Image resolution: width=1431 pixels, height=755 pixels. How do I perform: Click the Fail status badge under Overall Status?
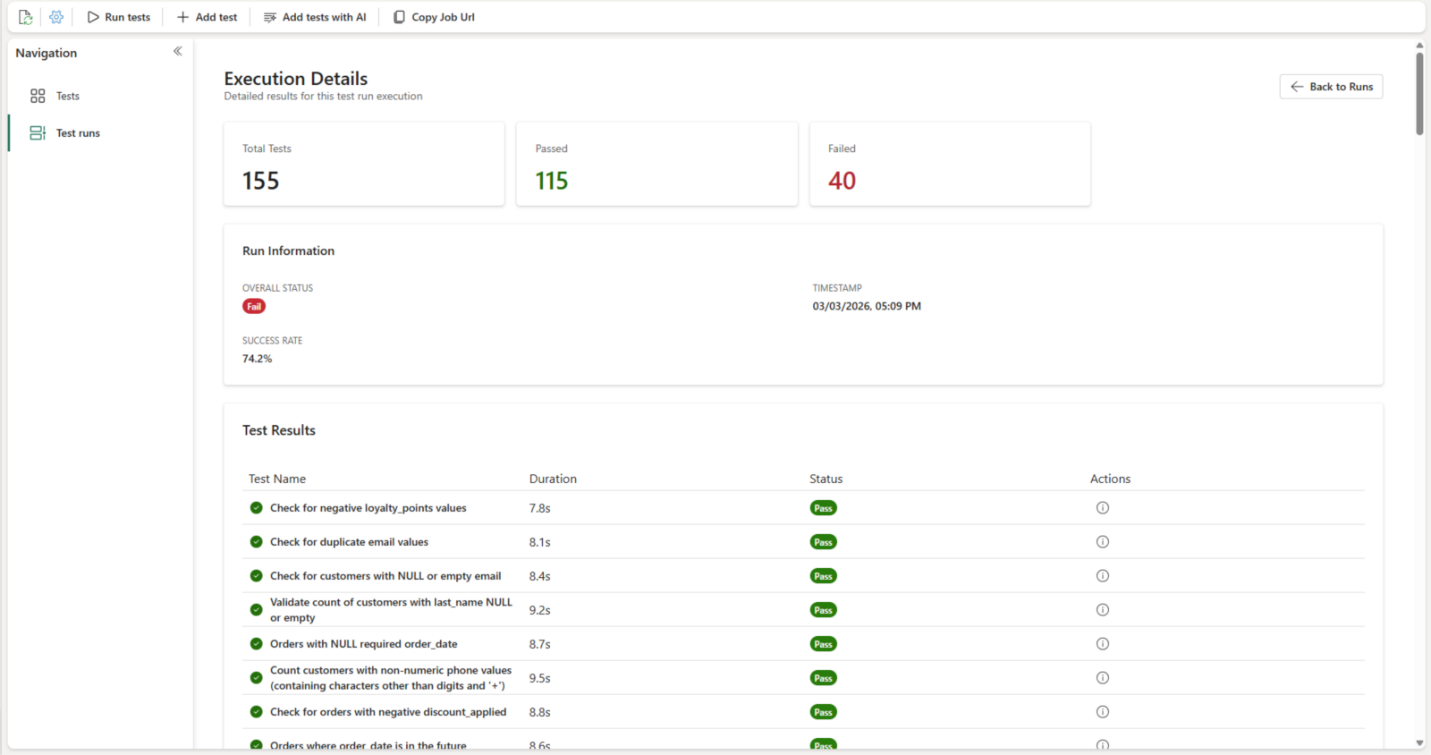pos(253,306)
